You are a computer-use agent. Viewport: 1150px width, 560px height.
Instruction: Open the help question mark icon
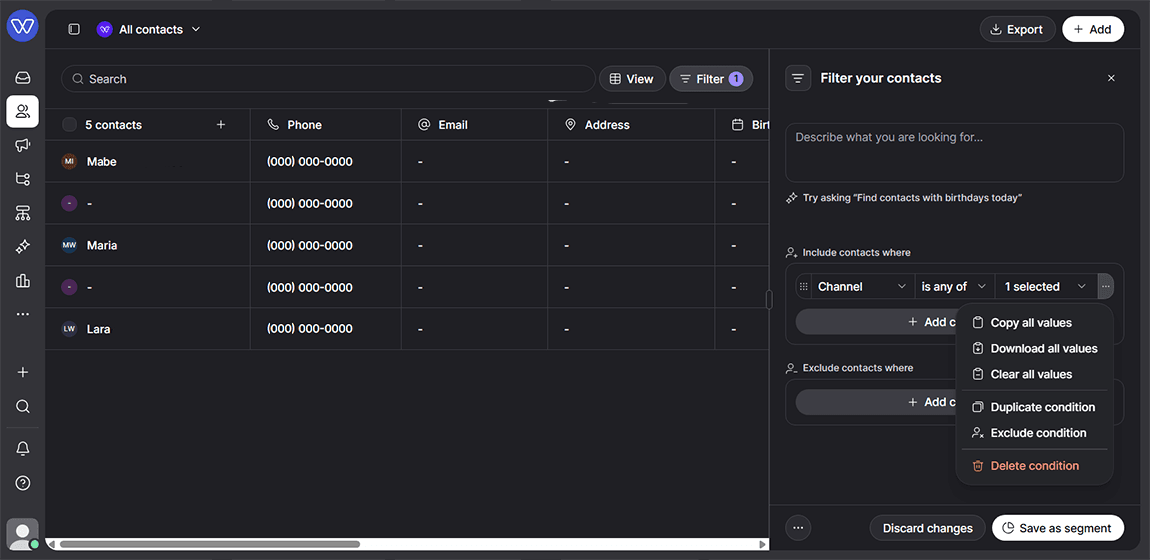(x=23, y=483)
